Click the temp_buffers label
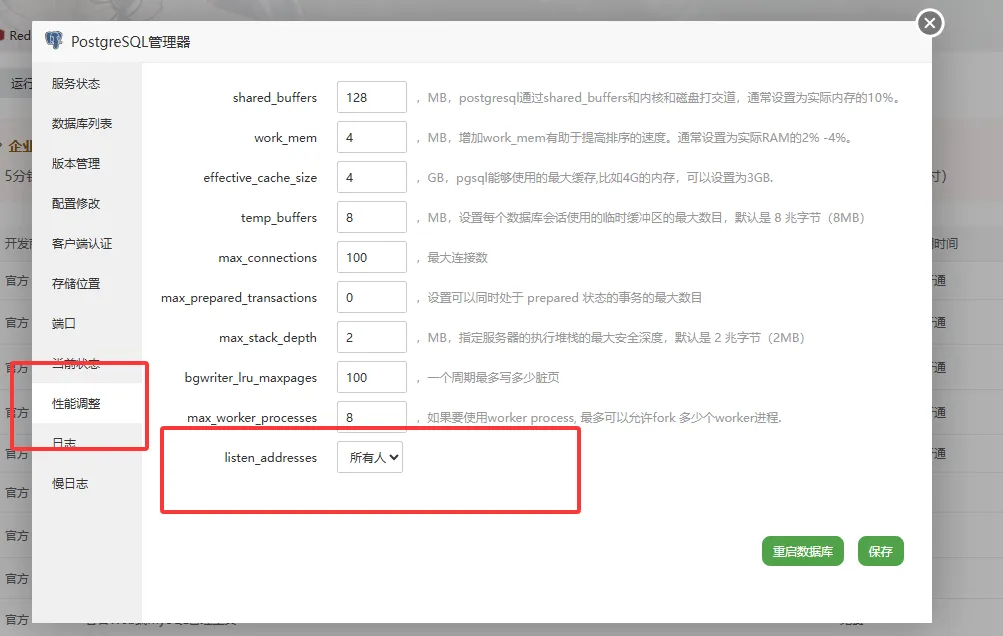This screenshot has height=636, width=1003. [x=278, y=218]
